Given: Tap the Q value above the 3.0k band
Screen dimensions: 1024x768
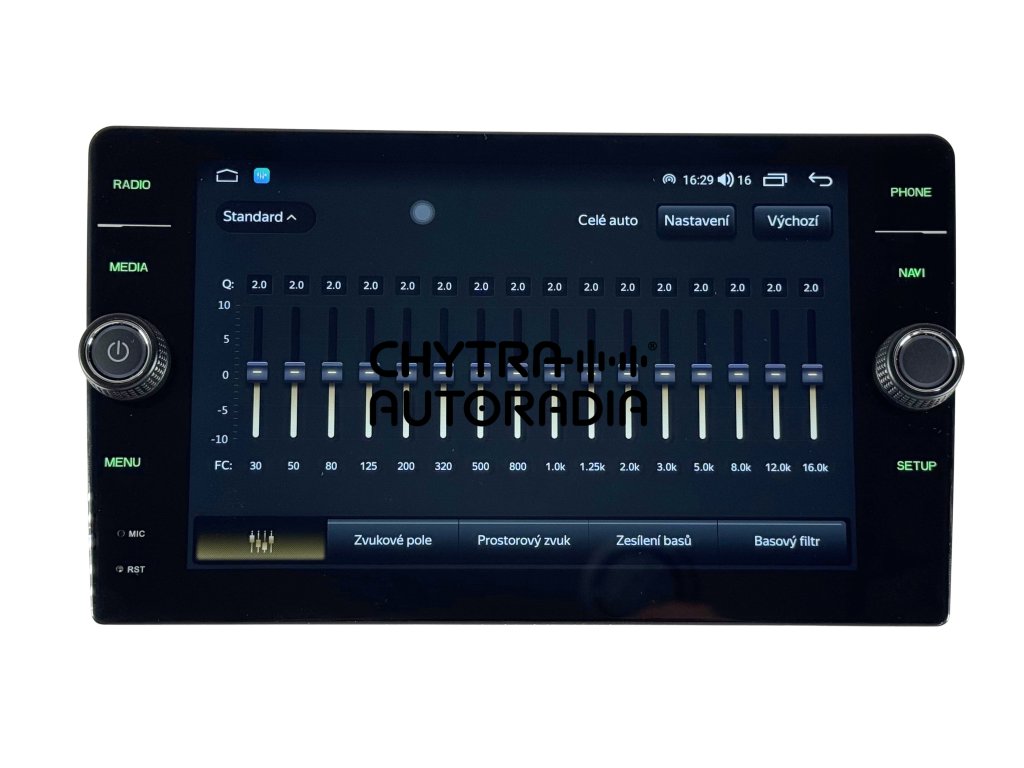Looking at the screenshot, I should click(664, 287).
